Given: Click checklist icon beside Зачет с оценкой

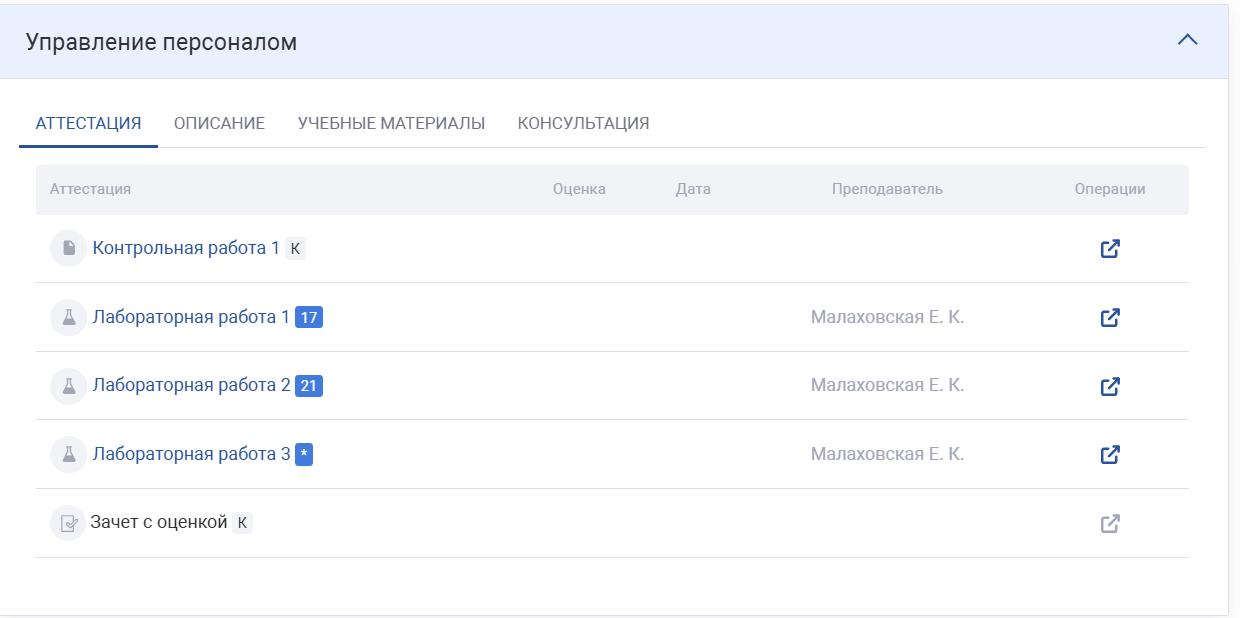Looking at the screenshot, I should pyautogui.click(x=68, y=523).
